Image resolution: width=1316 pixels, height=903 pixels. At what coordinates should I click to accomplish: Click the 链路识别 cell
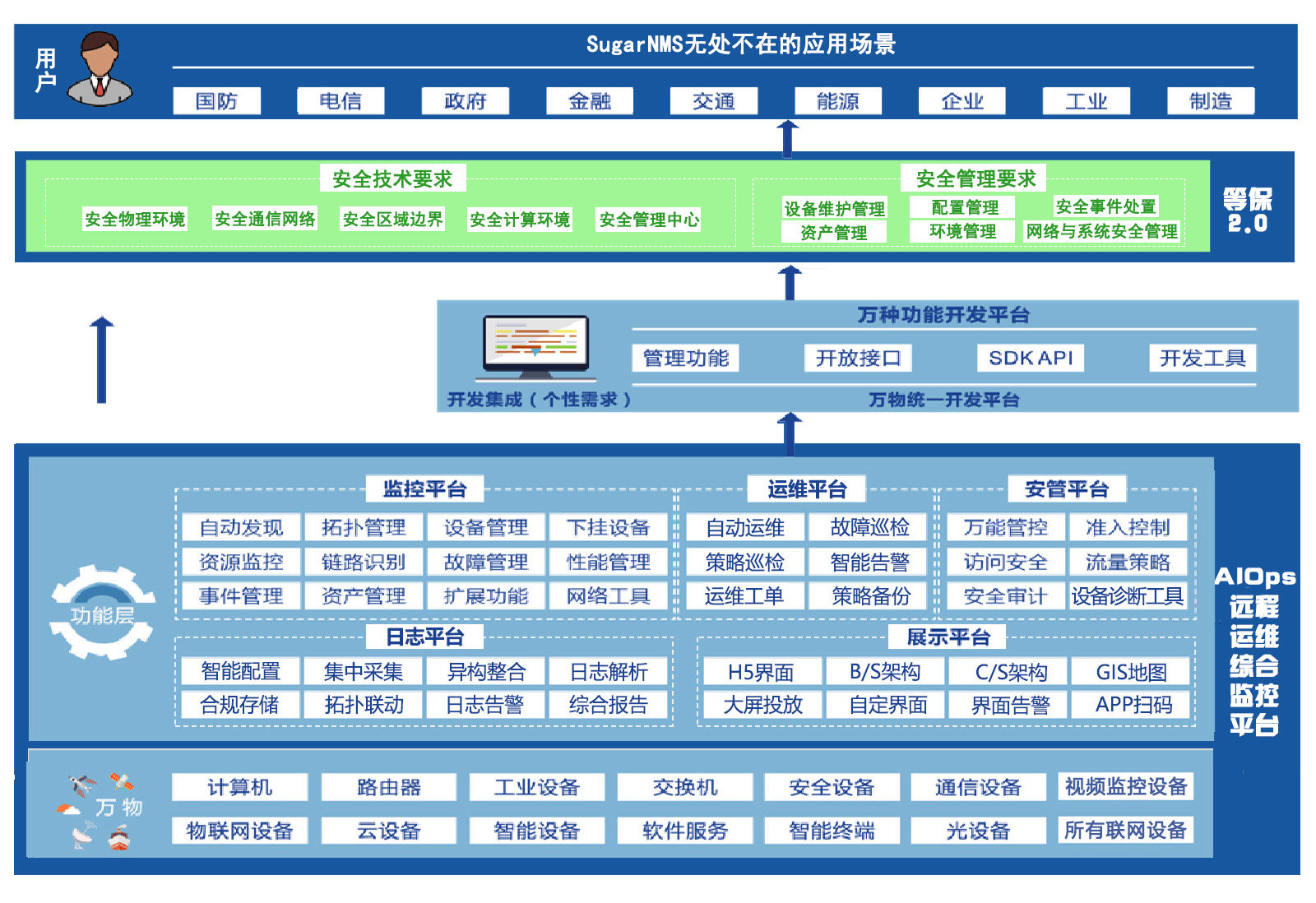pos(364,562)
